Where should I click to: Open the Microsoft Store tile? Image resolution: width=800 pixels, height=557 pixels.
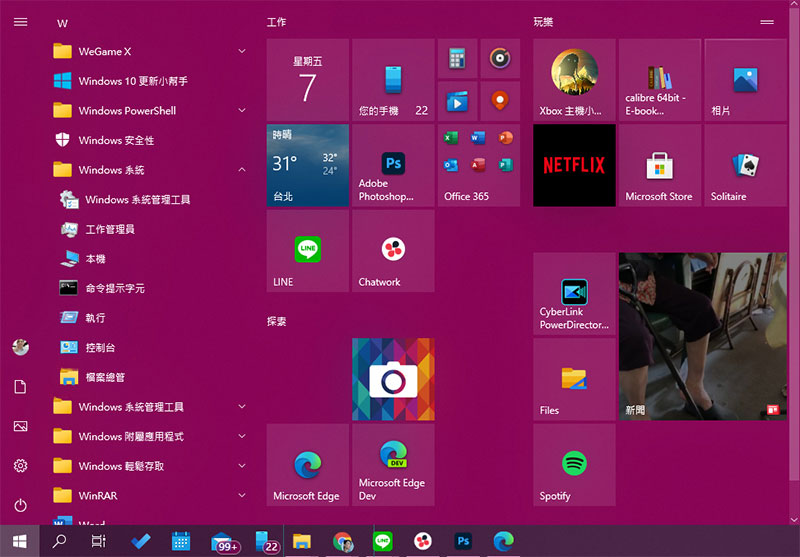(x=659, y=166)
